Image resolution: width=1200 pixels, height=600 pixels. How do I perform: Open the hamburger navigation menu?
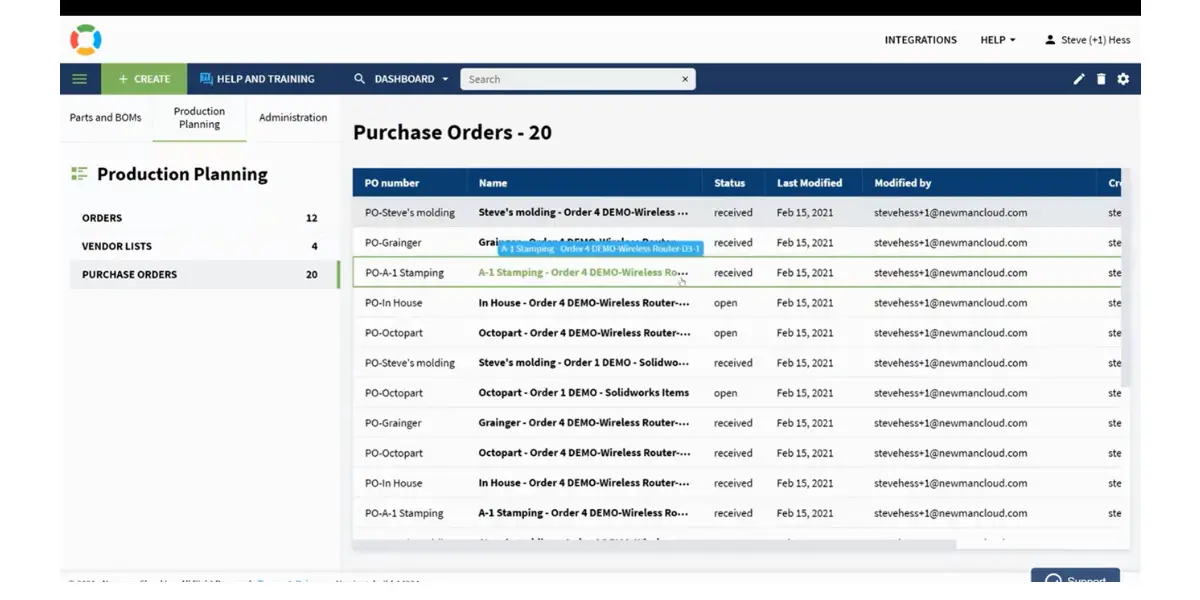pos(80,79)
